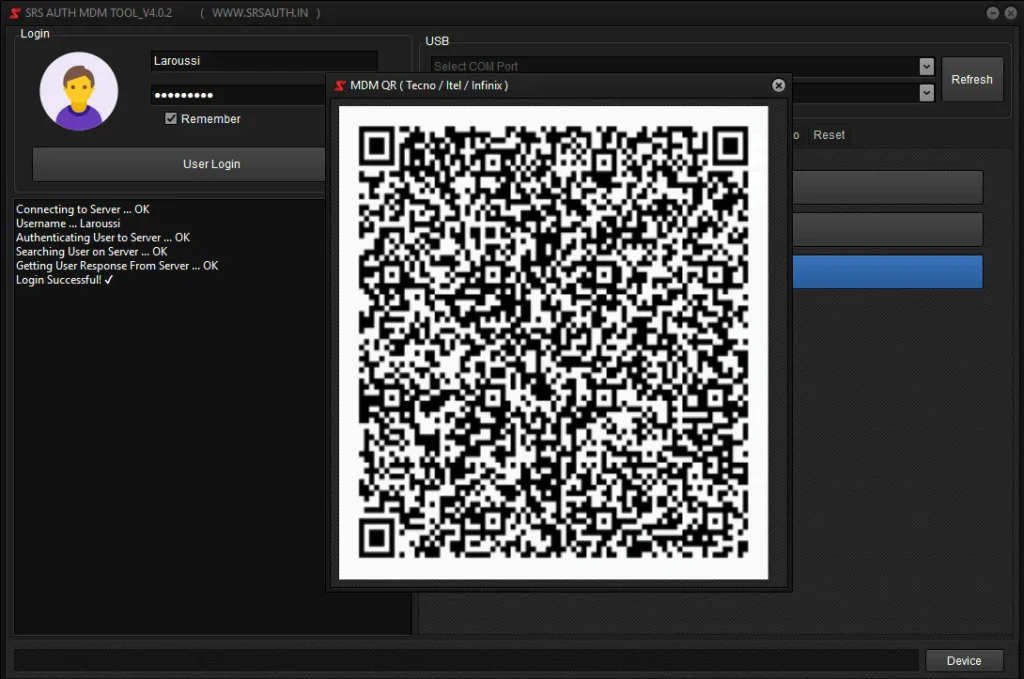
Task: Click the User Login button
Action: point(179,164)
